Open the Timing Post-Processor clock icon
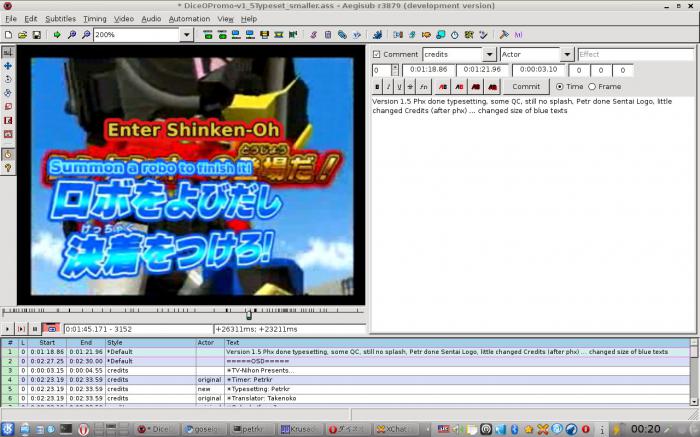The image size is (700, 437). (454, 34)
